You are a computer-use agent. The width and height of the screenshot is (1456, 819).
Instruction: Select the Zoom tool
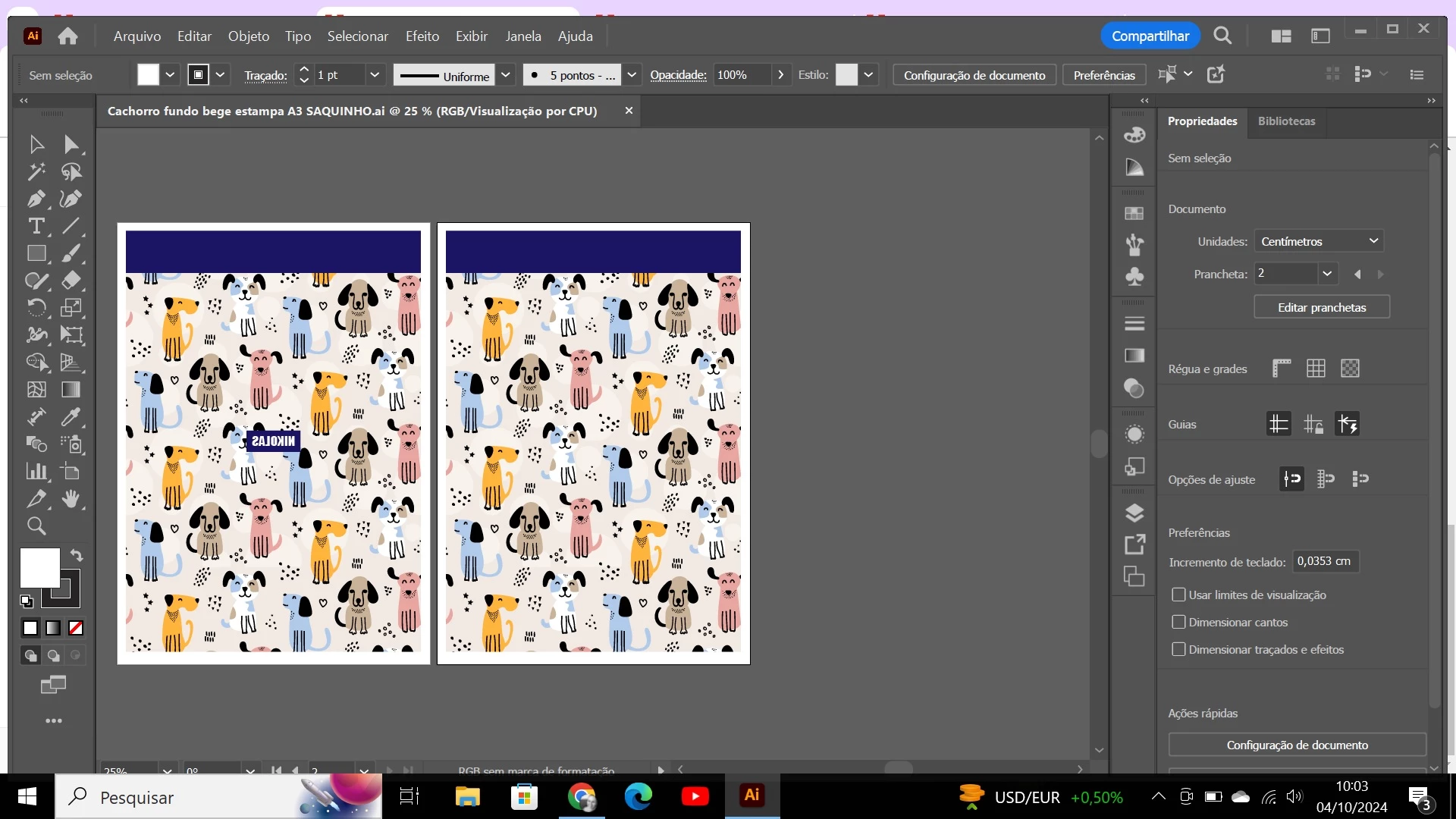click(36, 526)
